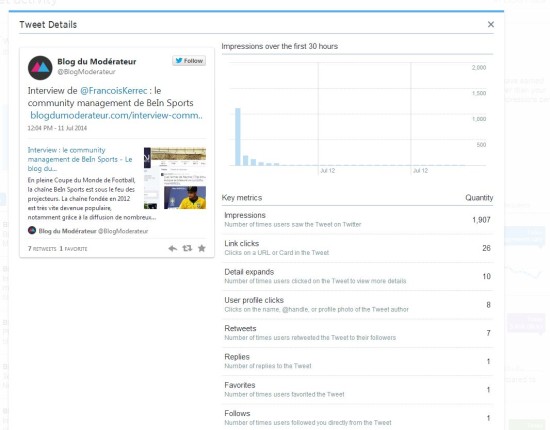This screenshot has width=550, height=430.
Task: Click the User profile clicks metric row
Action: [357, 305]
